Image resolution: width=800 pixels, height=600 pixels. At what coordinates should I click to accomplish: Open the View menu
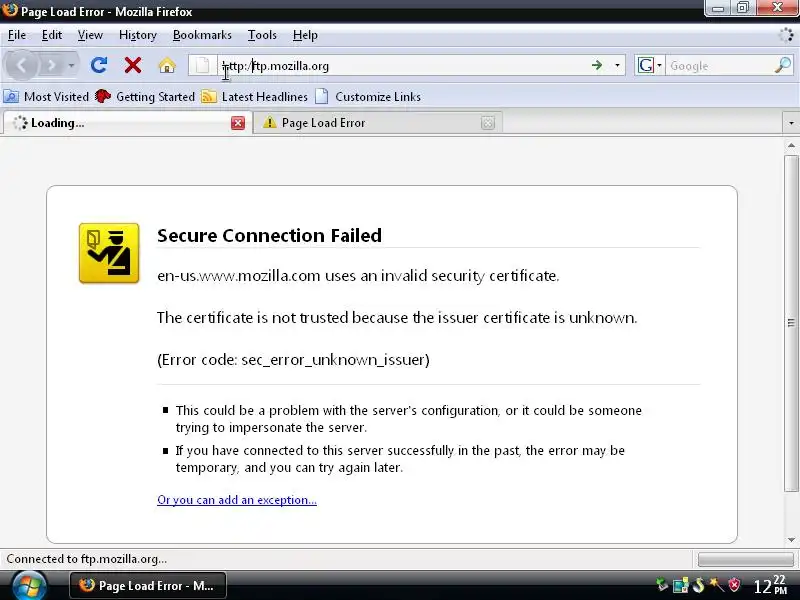[x=90, y=35]
